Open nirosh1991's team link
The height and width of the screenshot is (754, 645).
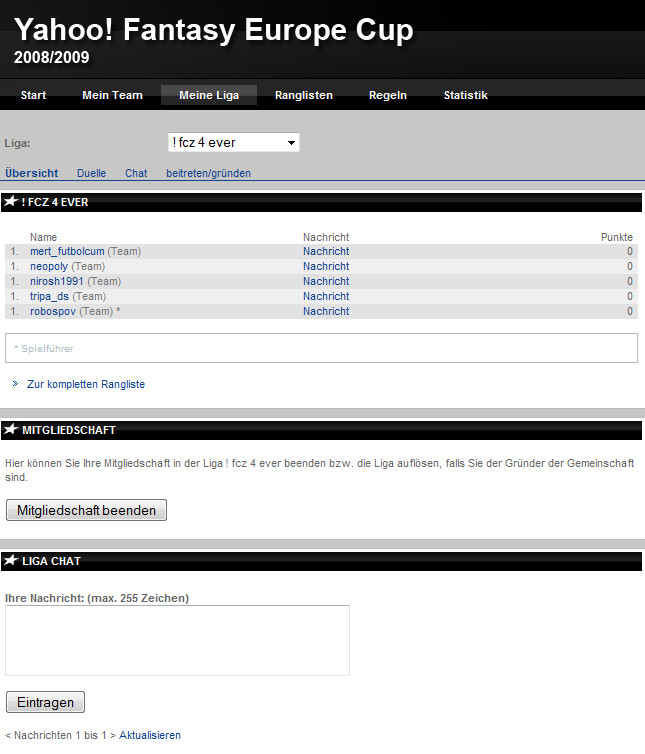click(56, 281)
